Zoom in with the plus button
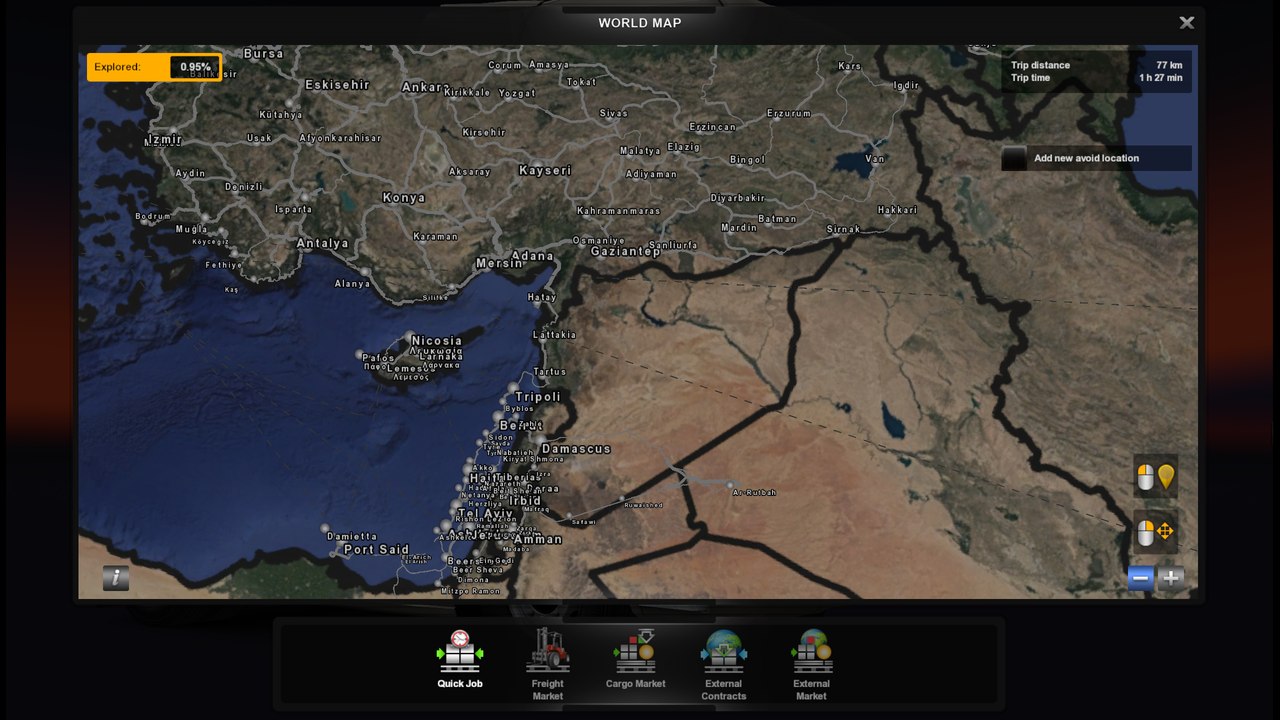Screen dimensions: 1280x720 (1171, 578)
